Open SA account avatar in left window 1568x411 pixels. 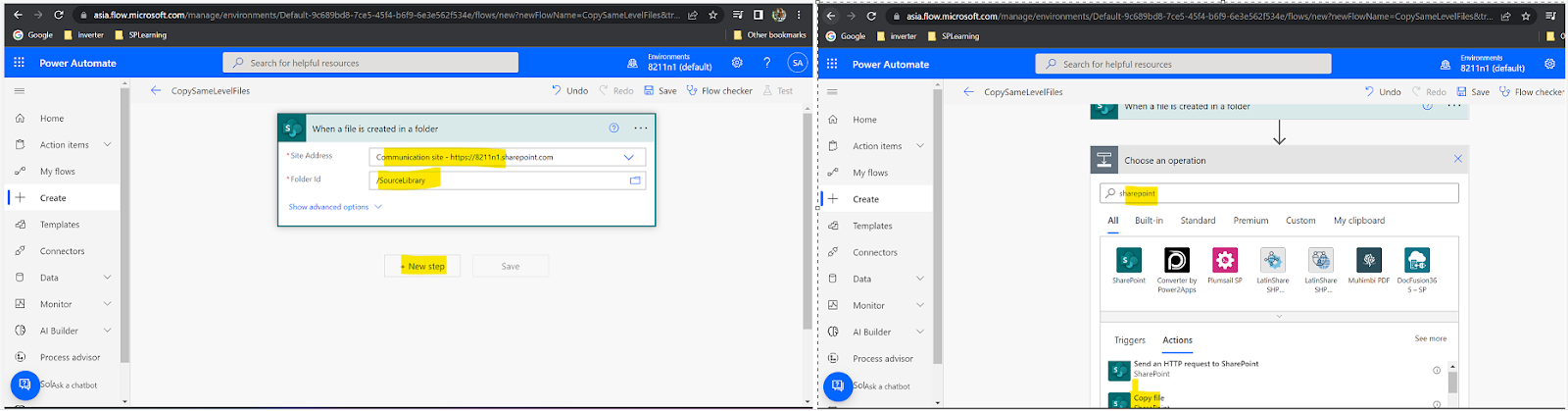pyautogui.click(x=798, y=63)
